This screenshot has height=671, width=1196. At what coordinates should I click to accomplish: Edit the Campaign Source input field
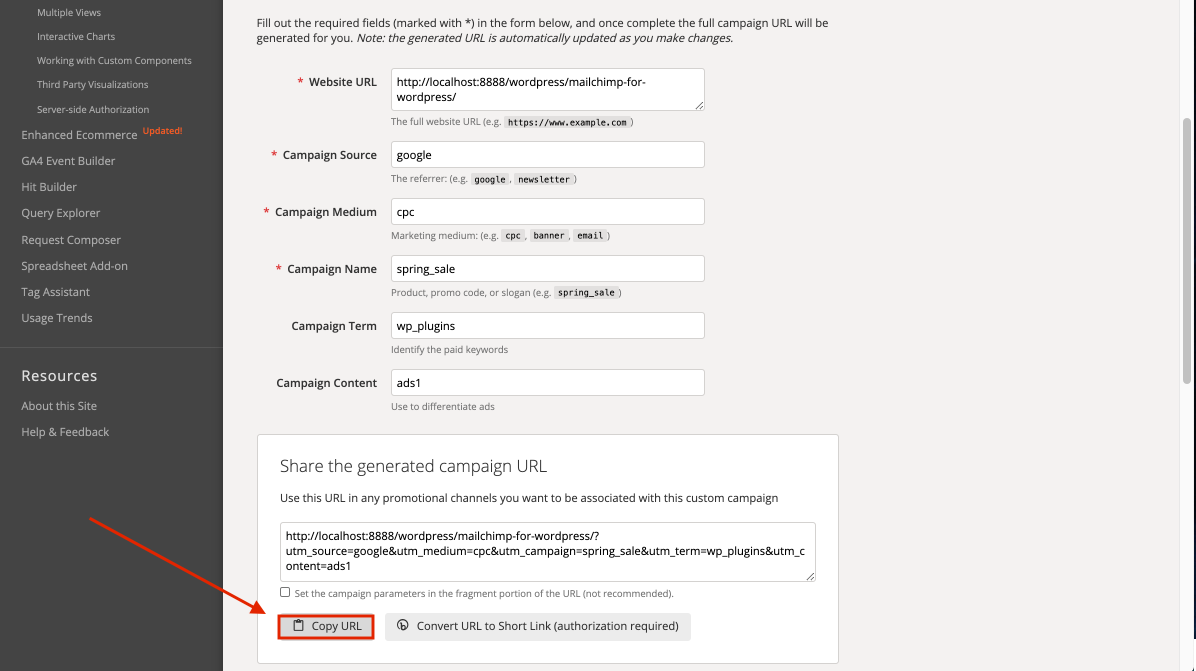[x=547, y=154]
